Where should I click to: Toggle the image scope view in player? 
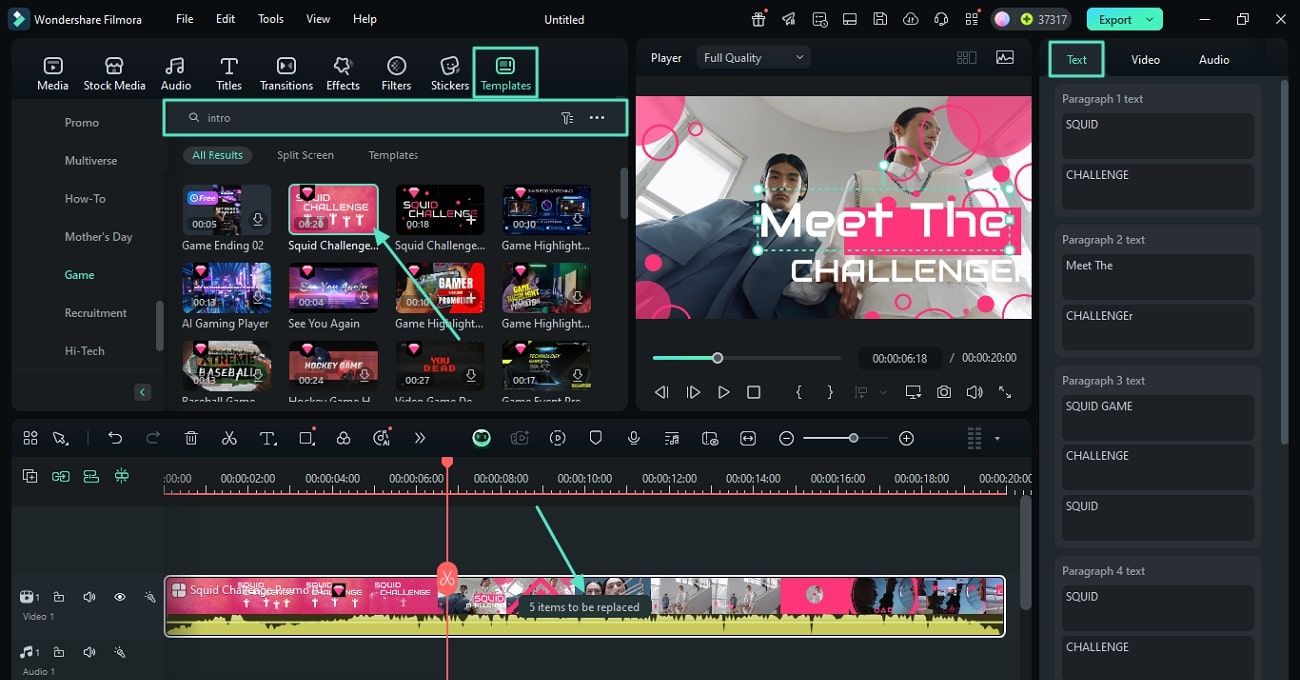(x=1005, y=58)
